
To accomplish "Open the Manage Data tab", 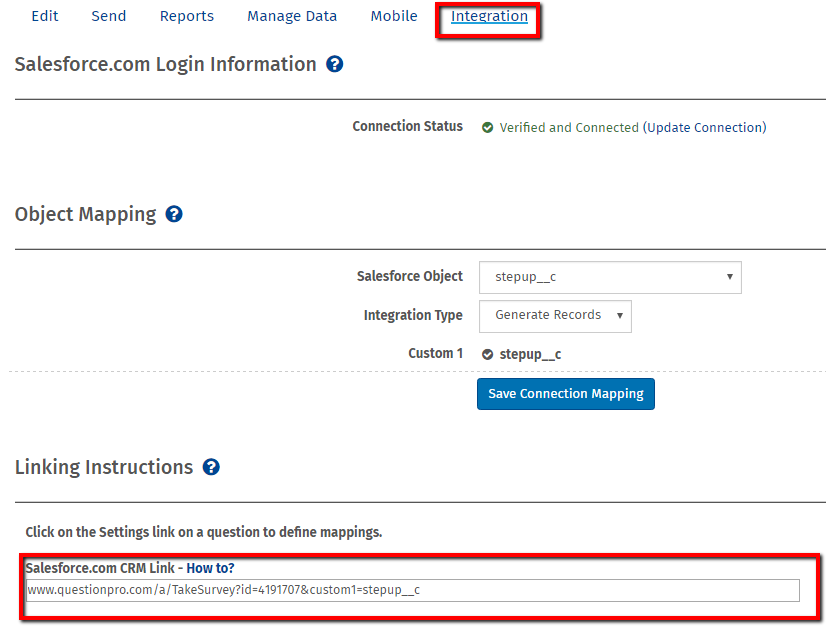I will click(292, 17).
